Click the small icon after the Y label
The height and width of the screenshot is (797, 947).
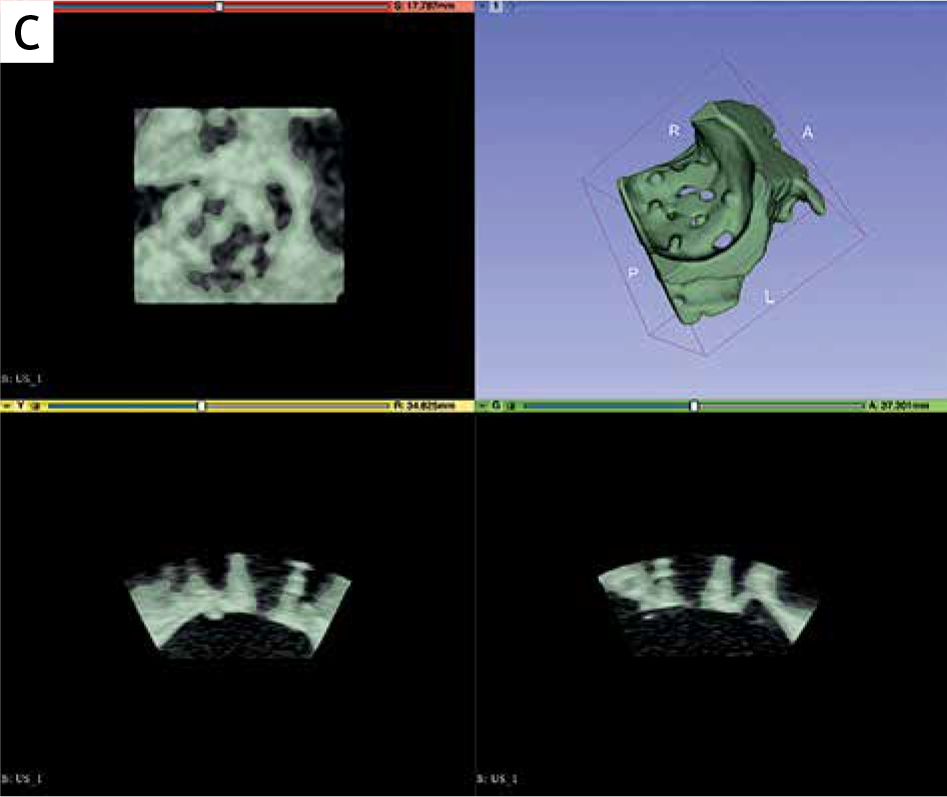[36, 406]
